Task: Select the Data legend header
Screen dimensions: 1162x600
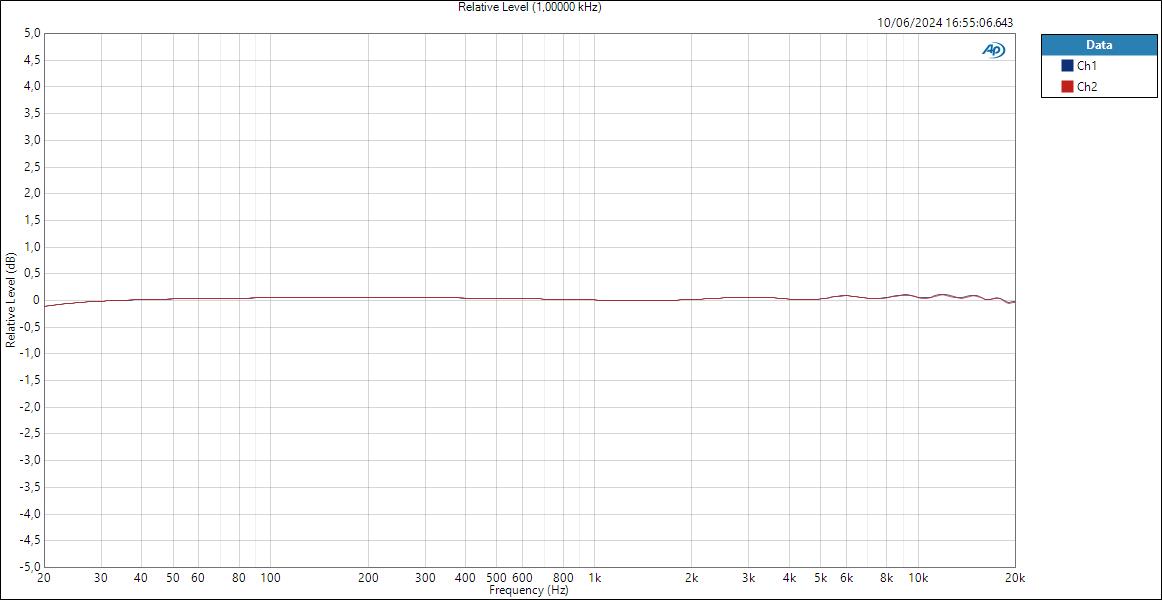Action: pos(1098,45)
